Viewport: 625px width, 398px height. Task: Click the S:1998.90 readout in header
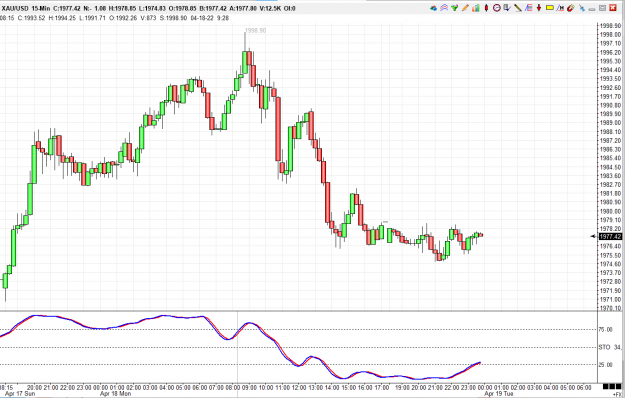click(173, 18)
